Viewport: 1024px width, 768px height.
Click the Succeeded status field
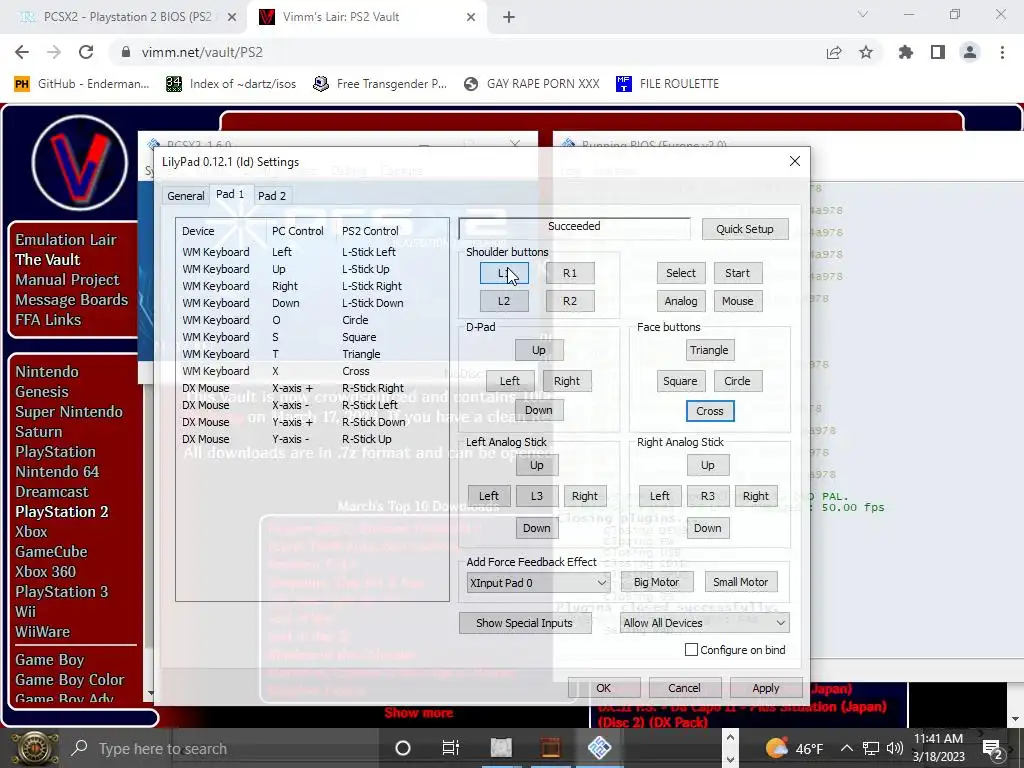coord(575,228)
